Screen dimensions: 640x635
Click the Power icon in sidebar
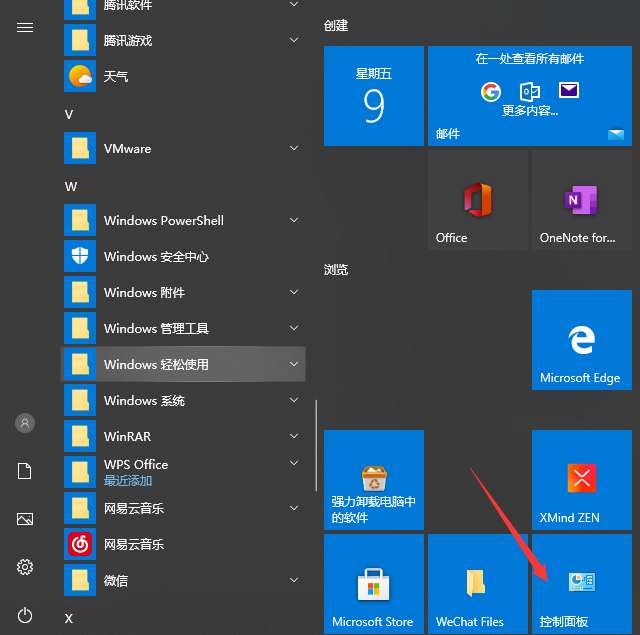coord(25,615)
